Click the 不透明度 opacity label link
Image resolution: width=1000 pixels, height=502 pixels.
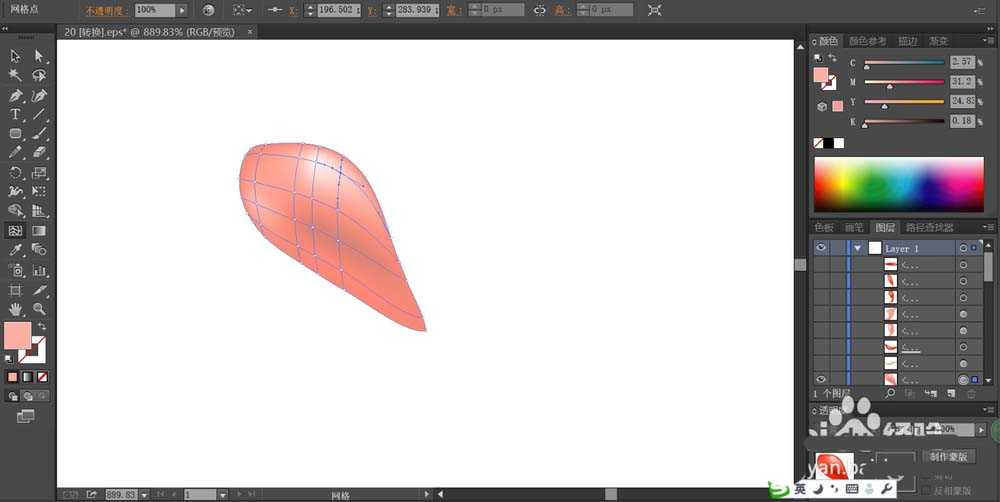coord(105,10)
